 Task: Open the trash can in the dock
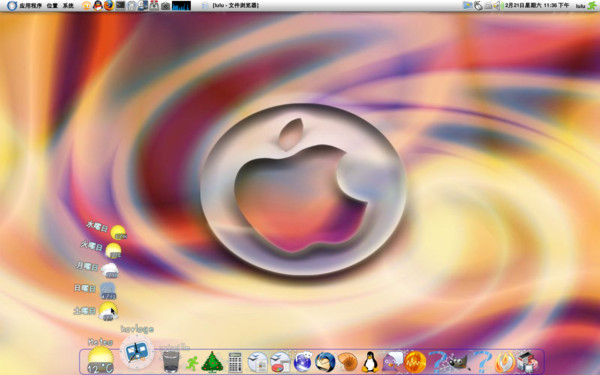tap(171, 361)
